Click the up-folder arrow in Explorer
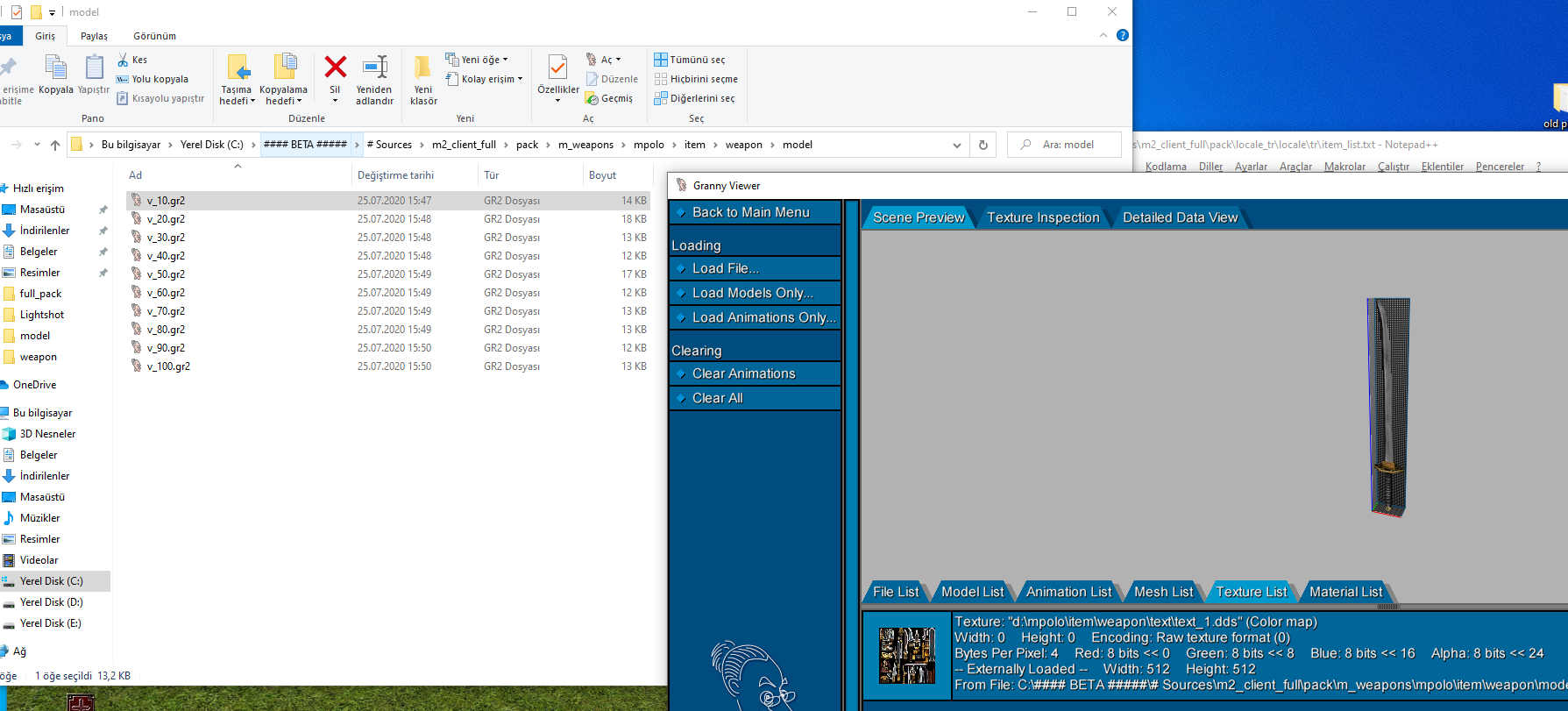Viewport: 1568px width, 711px height. click(55, 145)
